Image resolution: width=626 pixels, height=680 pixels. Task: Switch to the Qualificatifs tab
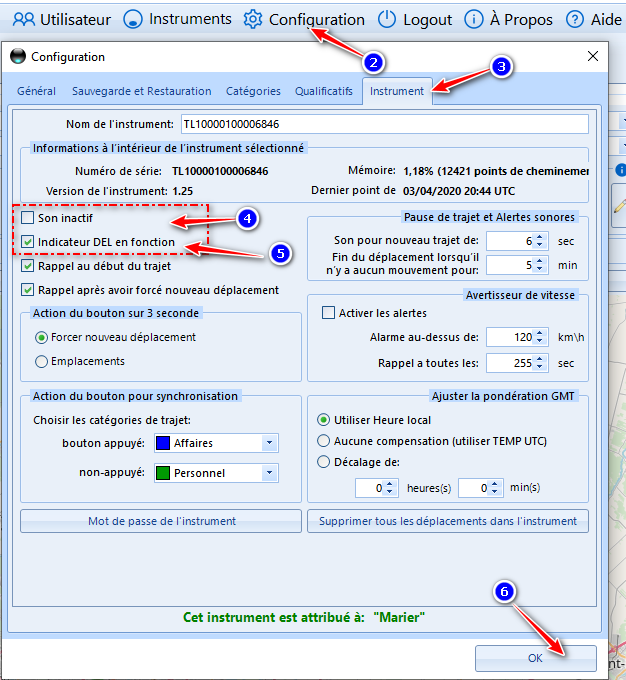pos(324,91)
